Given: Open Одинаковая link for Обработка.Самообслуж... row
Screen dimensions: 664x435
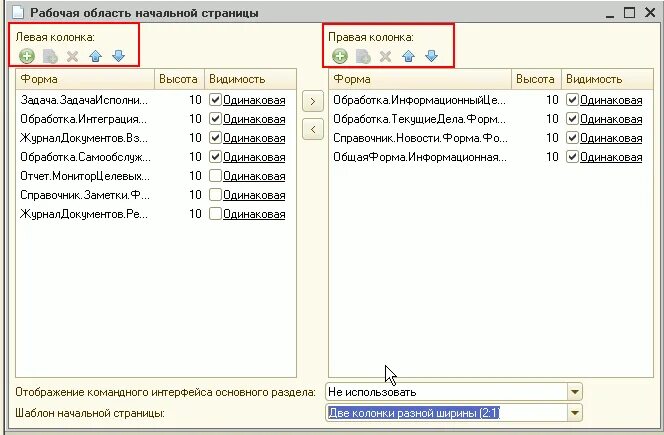Looking at the screenshot, I should pos(254,158).
